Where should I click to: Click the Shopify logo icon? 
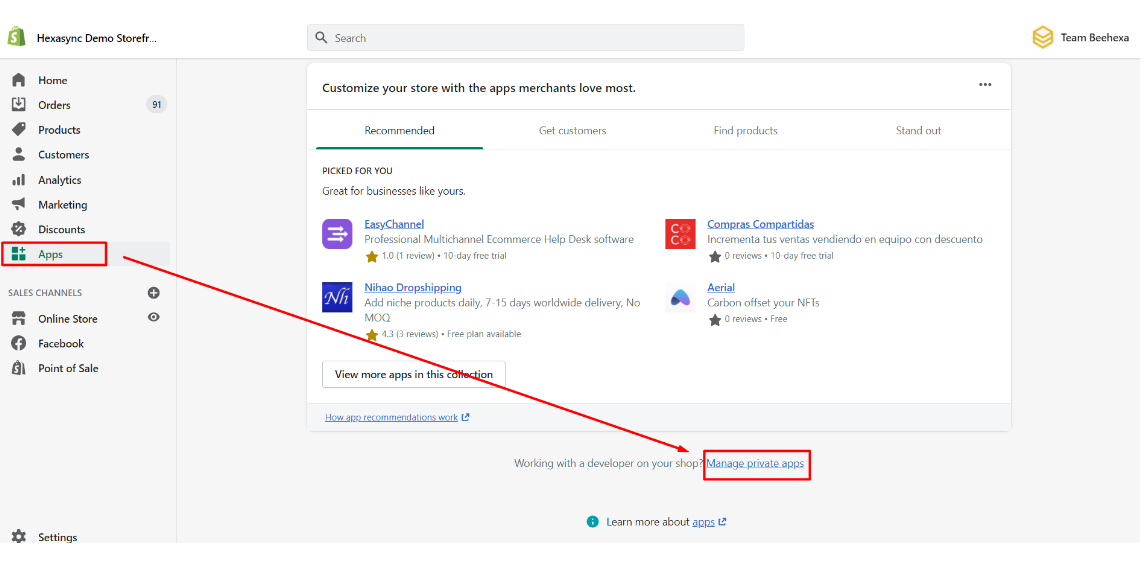pos(16,37)
